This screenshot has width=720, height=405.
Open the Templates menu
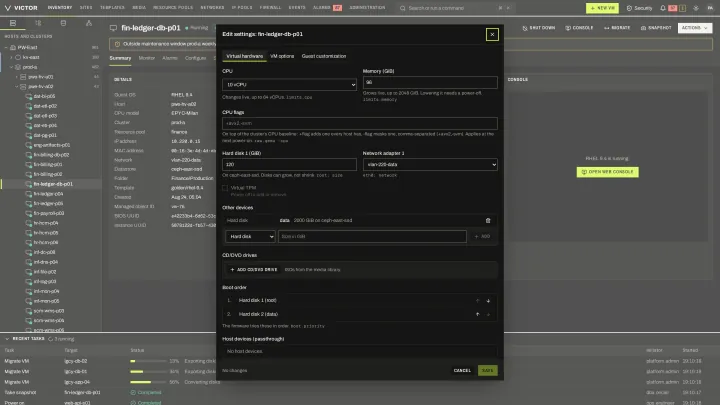(x=112, y=8)
